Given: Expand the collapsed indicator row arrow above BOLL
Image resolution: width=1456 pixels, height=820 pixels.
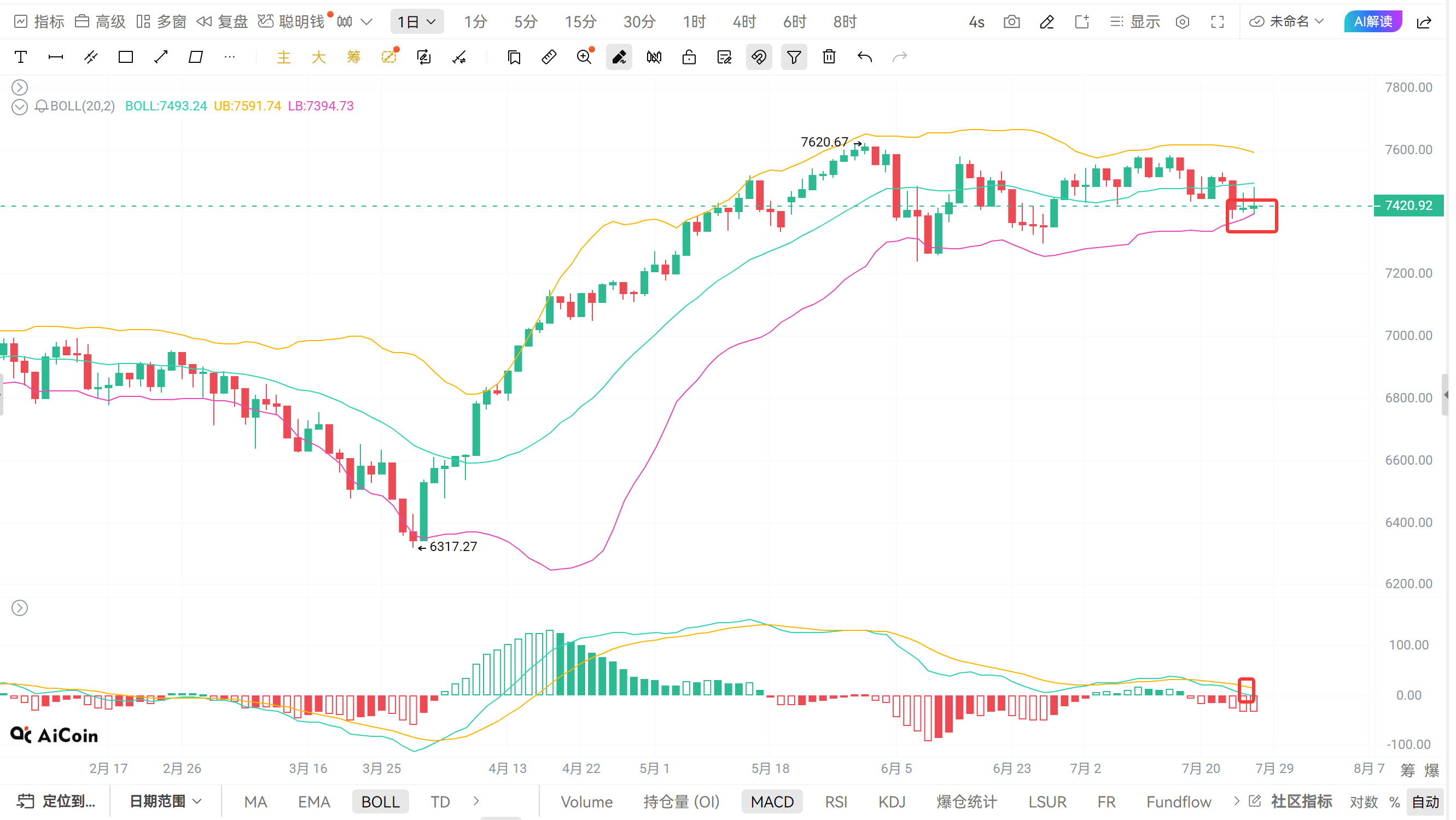Looking at the screenshot, I should (20, 87).
